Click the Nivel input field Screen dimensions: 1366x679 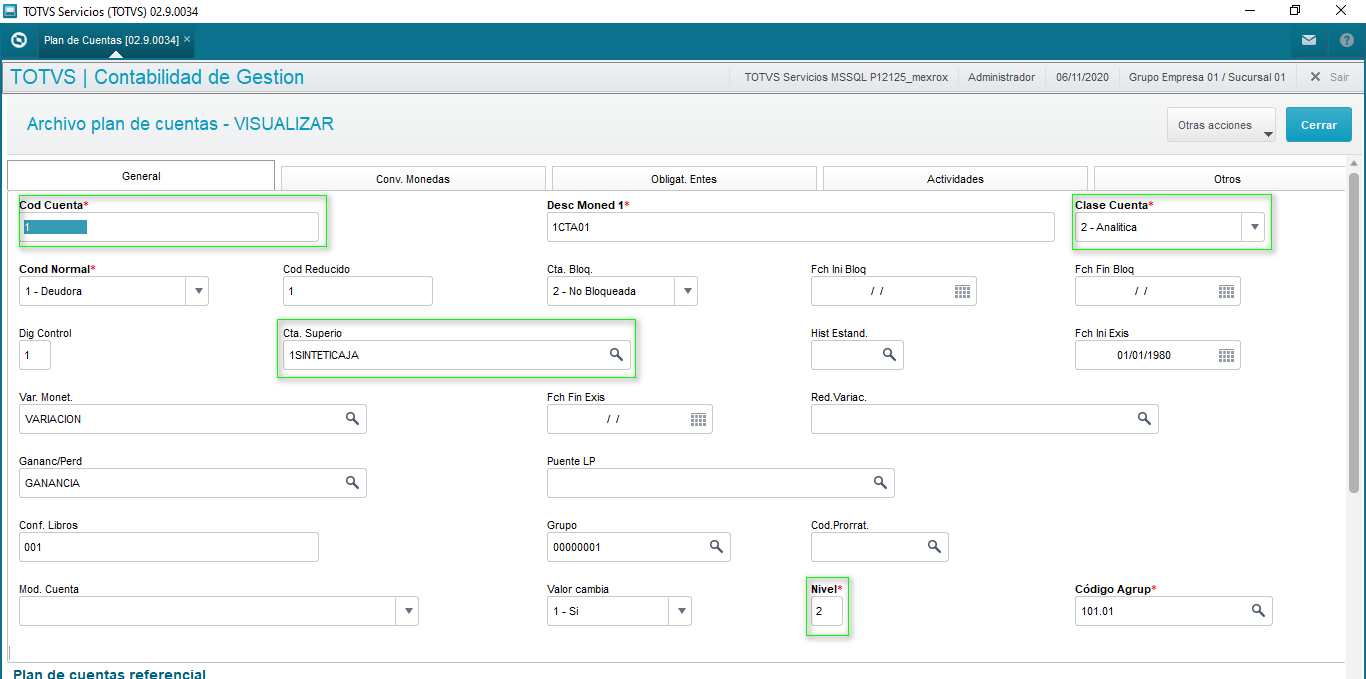click(827, 611)
